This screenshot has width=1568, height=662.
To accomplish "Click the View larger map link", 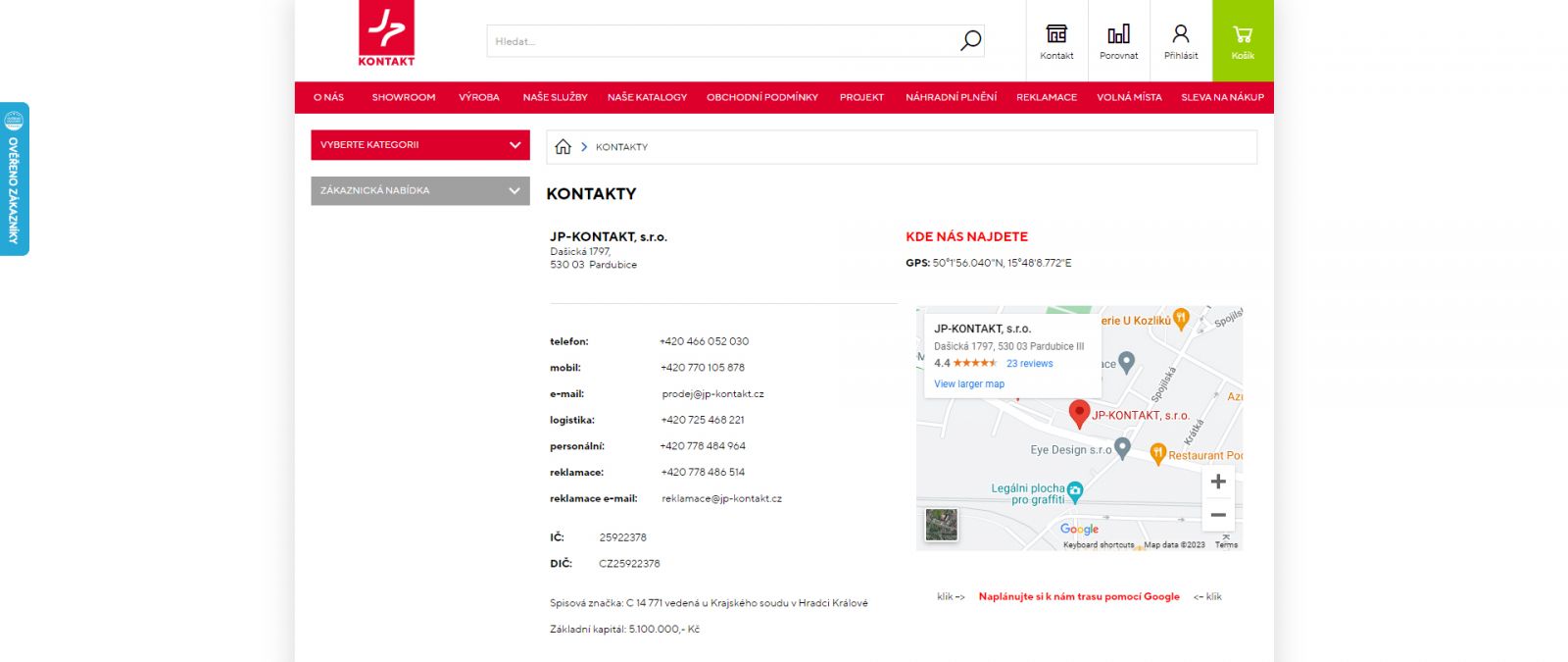I will pyautogui.click(x=968, y=384).
